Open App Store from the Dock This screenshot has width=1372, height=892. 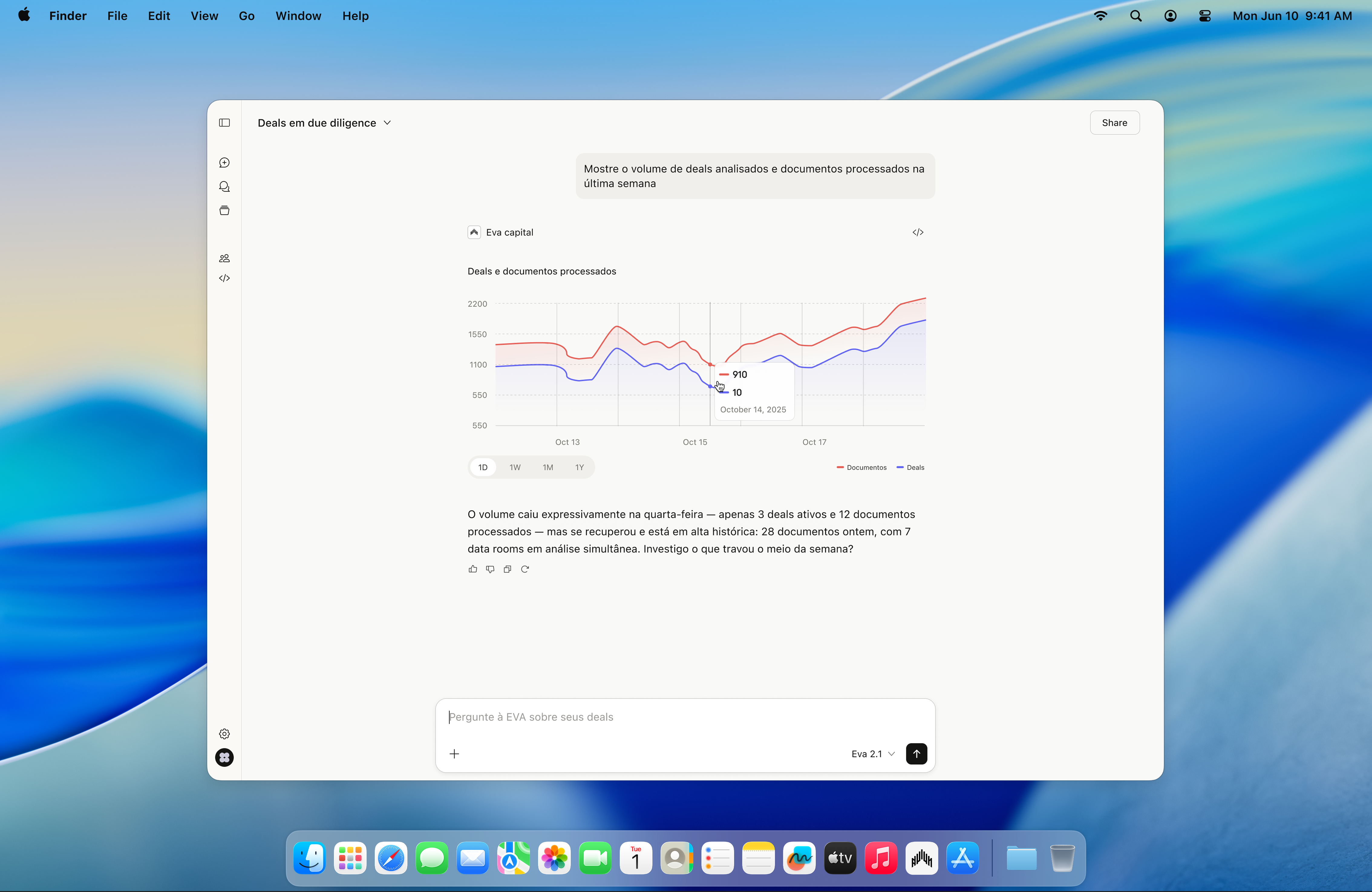click(963, 858)
